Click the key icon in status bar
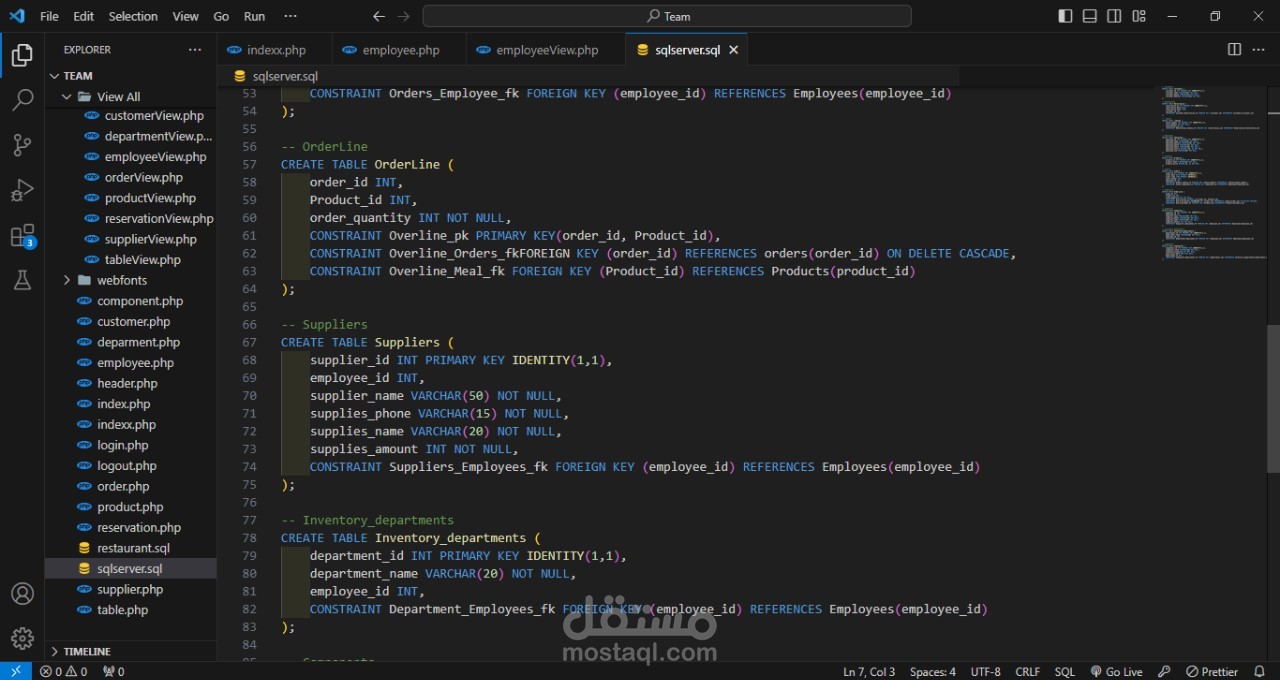 click(x=1164, y=671)
